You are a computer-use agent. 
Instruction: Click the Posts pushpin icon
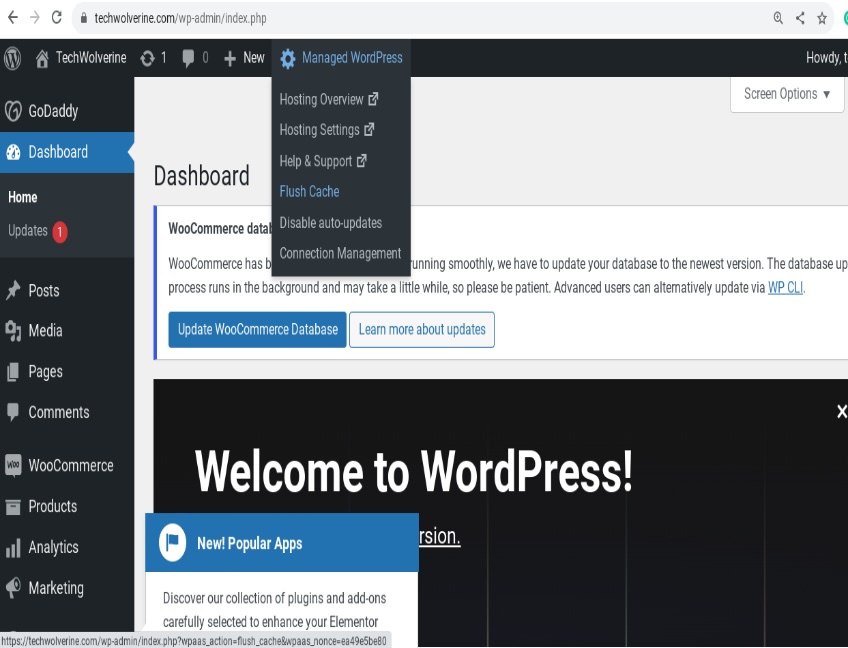pyautogui.click(x=13, y=290)
